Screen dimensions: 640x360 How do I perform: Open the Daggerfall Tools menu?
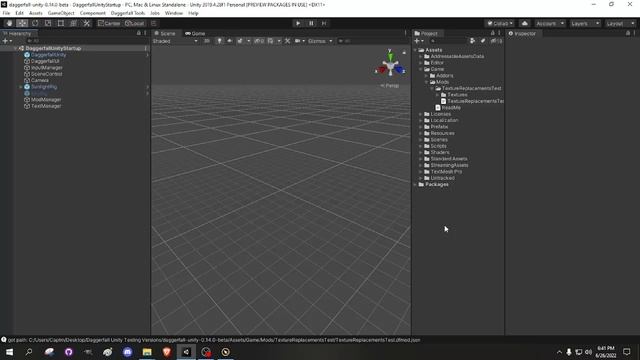tap(128, 13)
